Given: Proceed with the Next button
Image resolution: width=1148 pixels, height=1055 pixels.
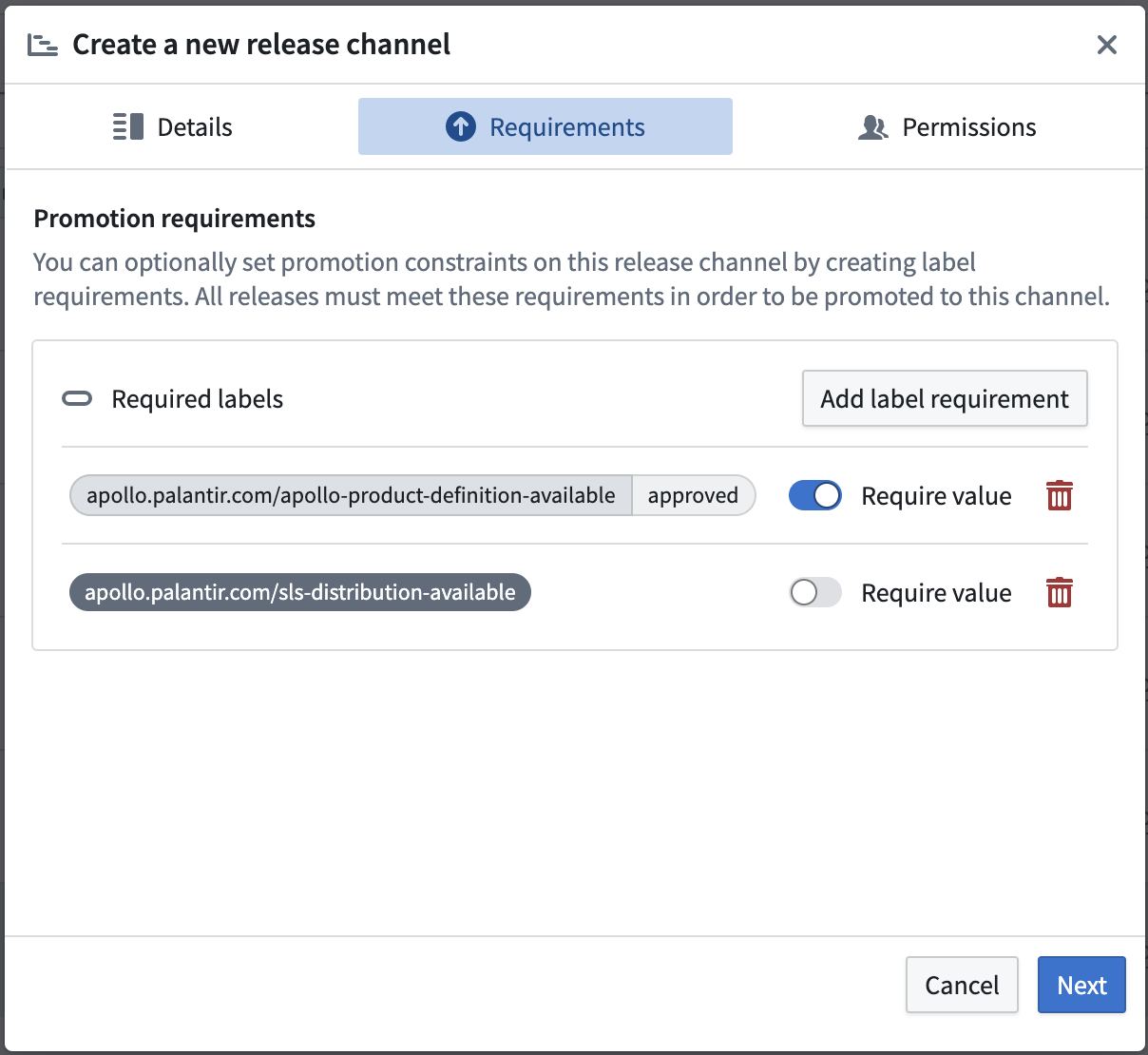Looking at the screenshot, I should (1081, 985).
